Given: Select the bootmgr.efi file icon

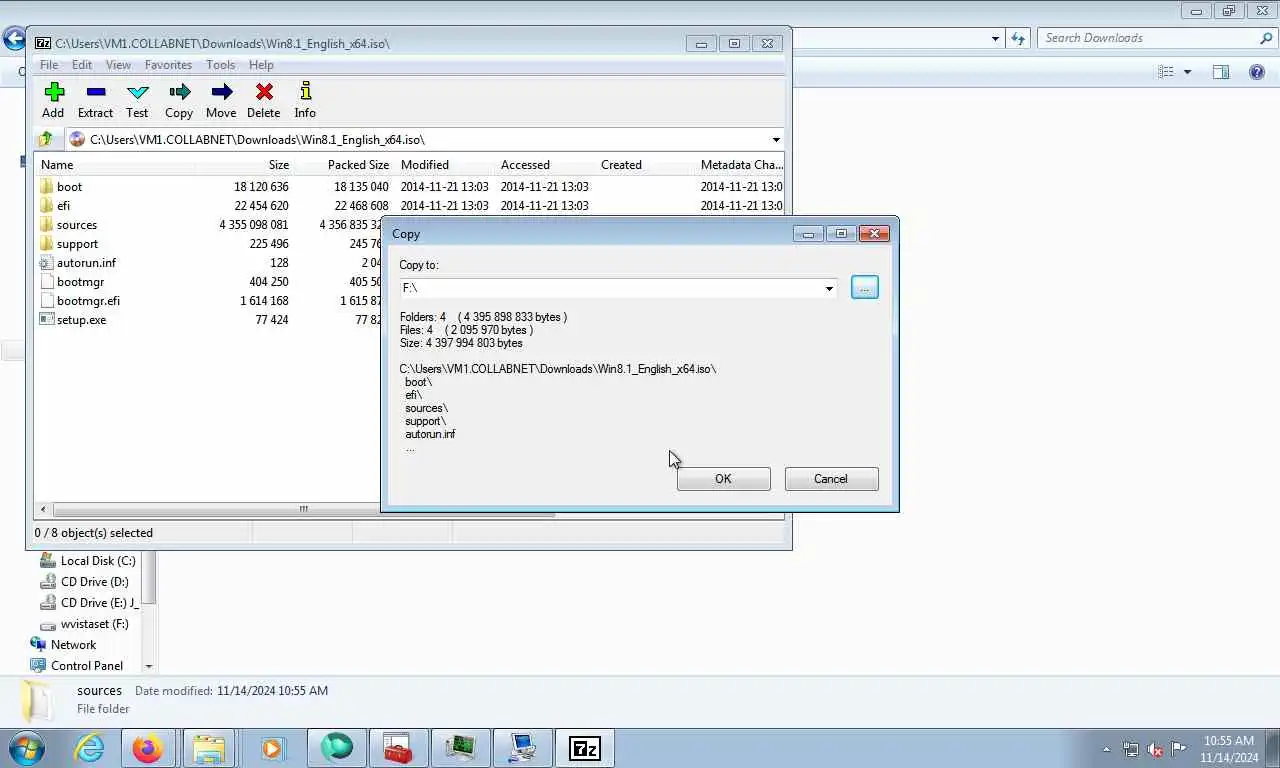Looking at the screenshot, I should [x=46, y=300].
